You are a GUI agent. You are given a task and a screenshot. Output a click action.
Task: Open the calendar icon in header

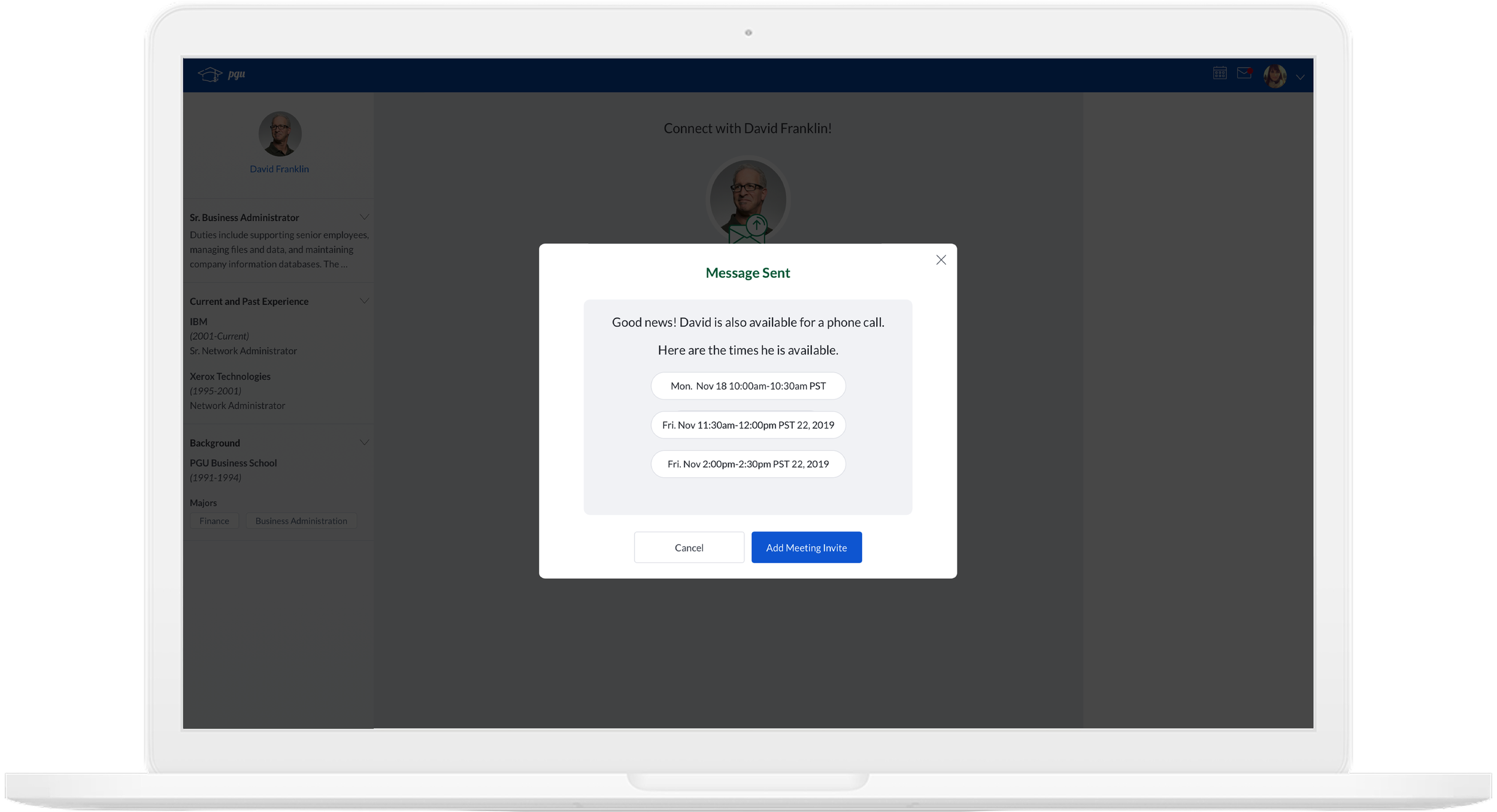(x=1220, y=73)
